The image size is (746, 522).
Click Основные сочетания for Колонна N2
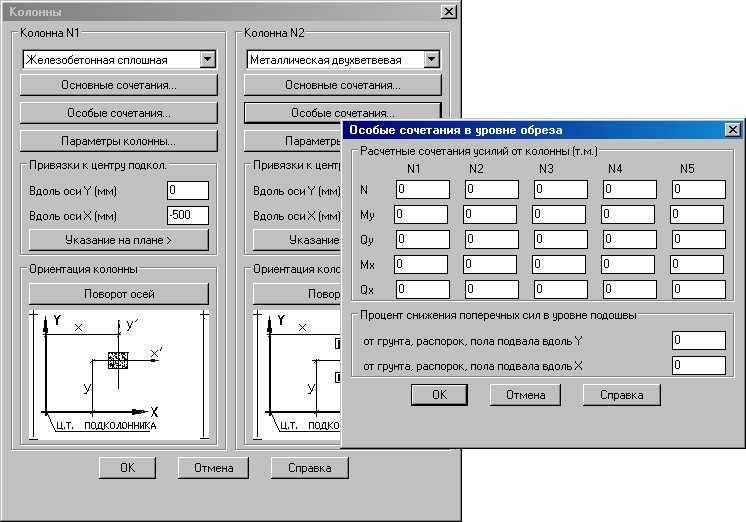pos(343,85)
